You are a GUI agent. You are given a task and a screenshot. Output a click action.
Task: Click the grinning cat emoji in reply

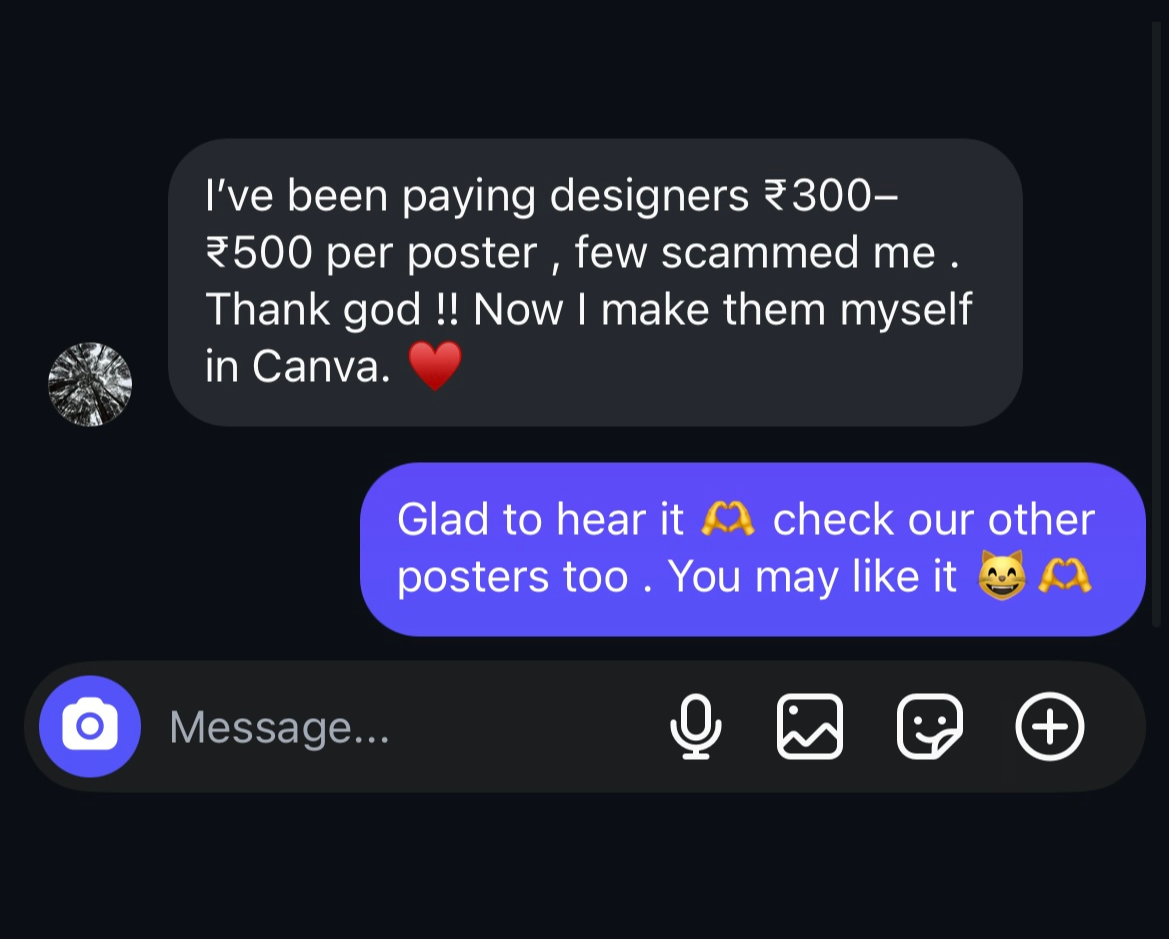click(x=1001, y=576)
